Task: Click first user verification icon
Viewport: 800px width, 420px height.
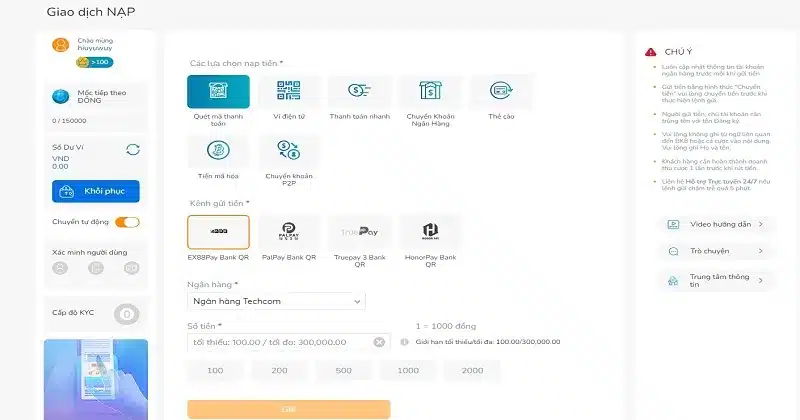Action: click(60, 268)
